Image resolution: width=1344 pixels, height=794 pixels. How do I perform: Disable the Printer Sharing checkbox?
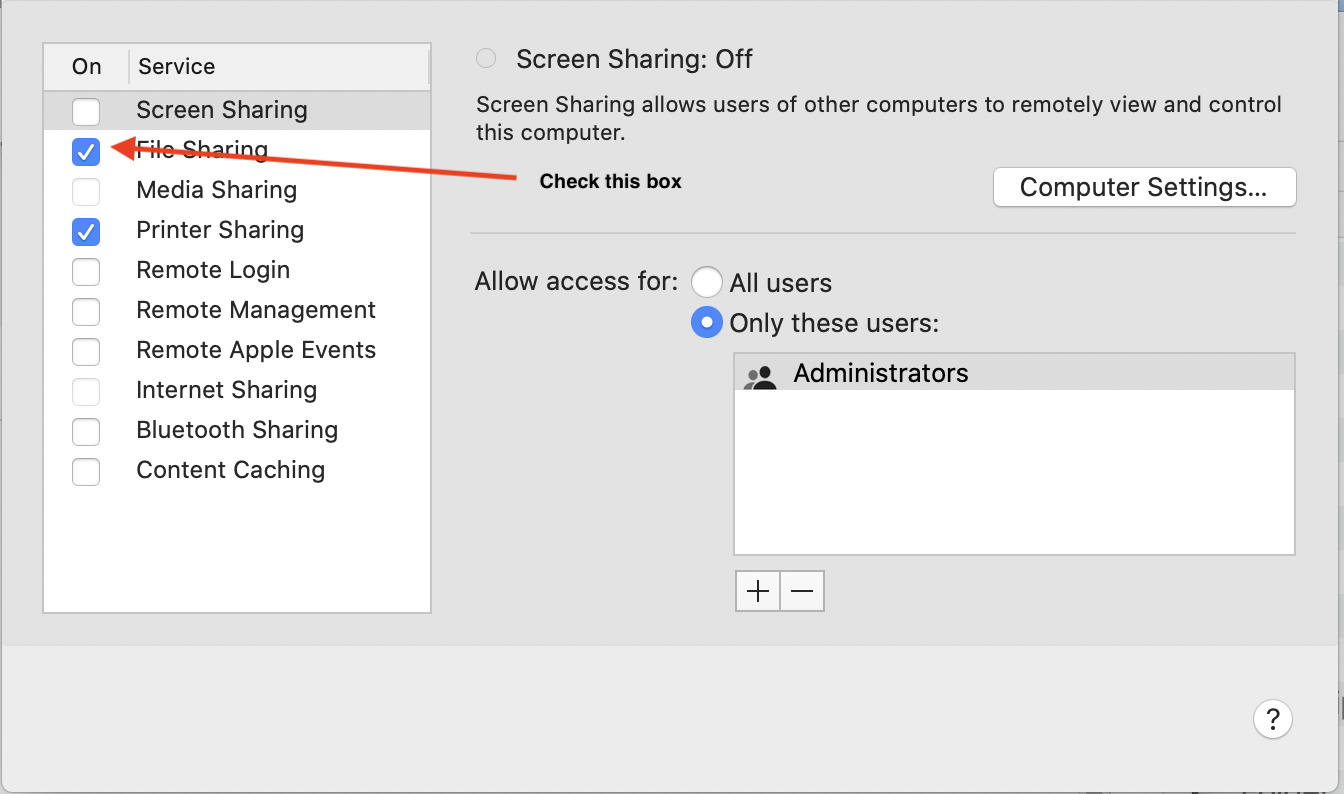[86, 231]
